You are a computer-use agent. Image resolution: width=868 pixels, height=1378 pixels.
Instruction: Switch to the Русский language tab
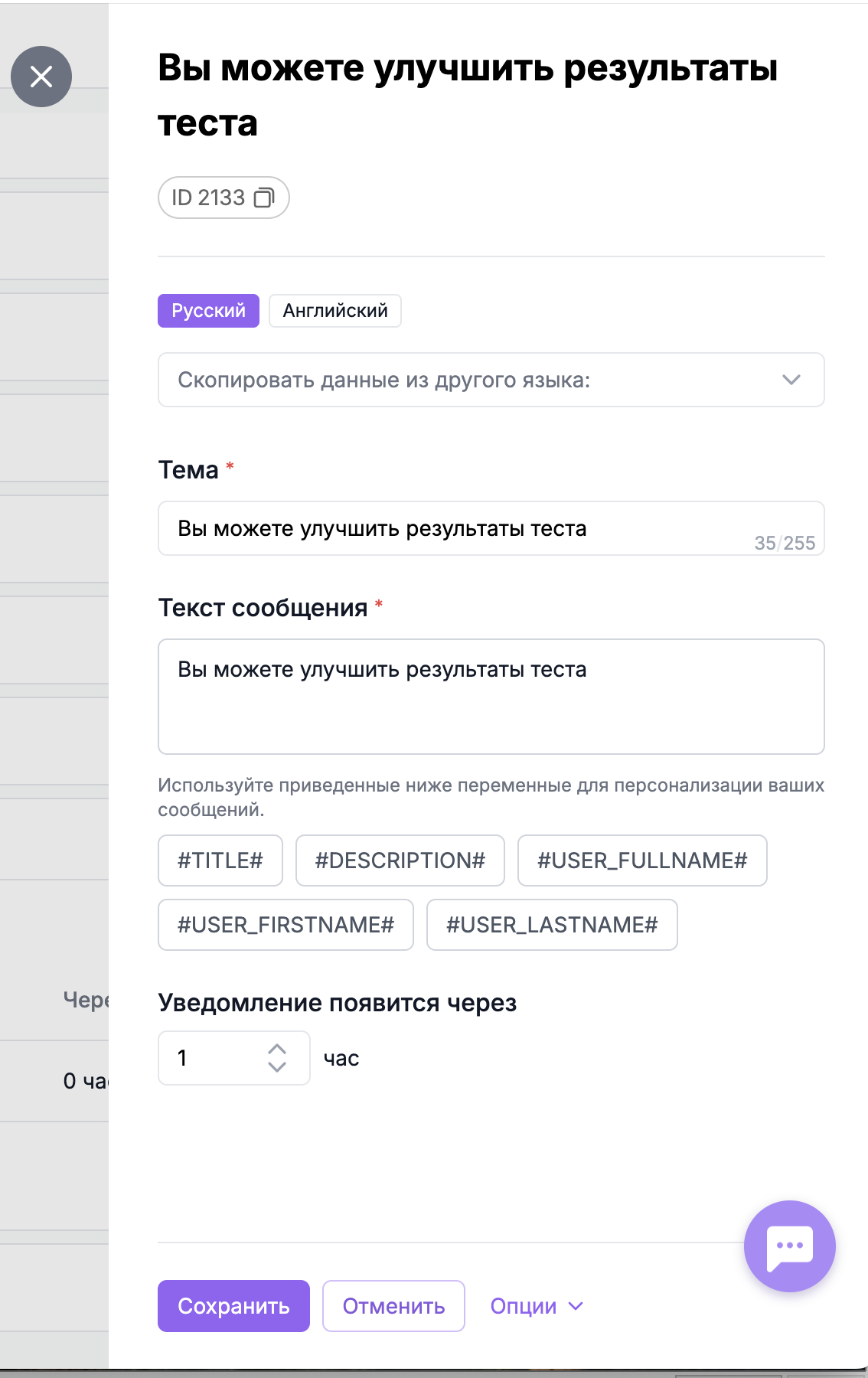pos(208,311)
